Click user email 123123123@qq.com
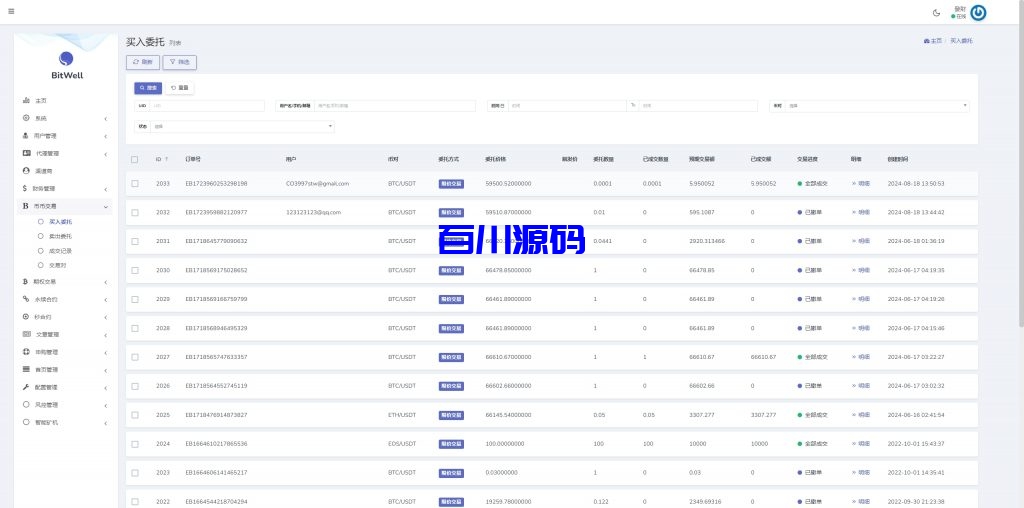 pos(313,212)
